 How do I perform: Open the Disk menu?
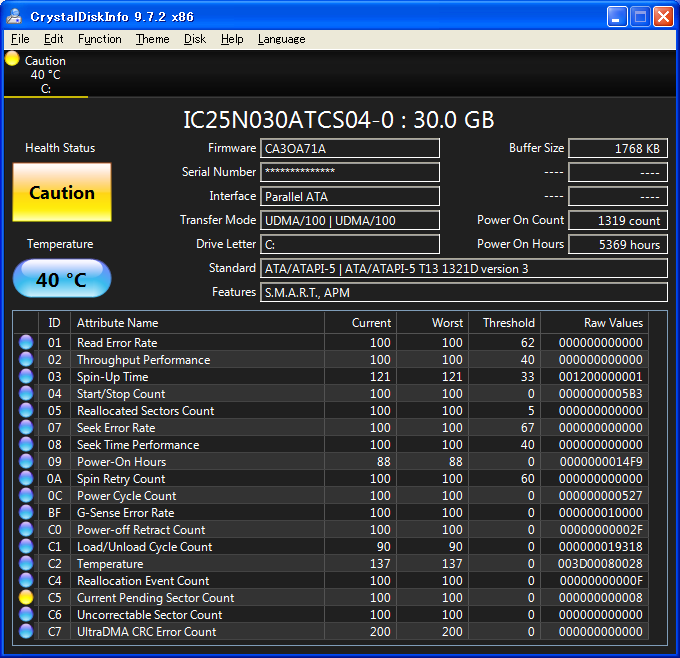click(x=195, y=39)
